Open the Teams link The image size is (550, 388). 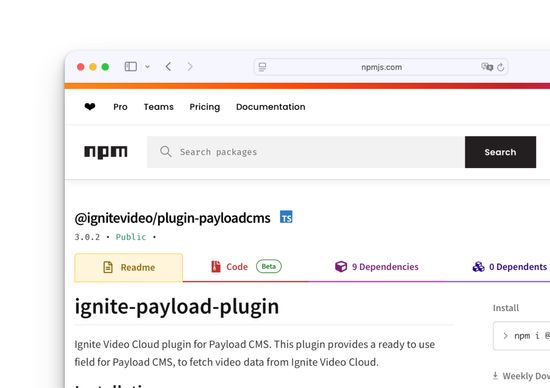tap(159, 107)
